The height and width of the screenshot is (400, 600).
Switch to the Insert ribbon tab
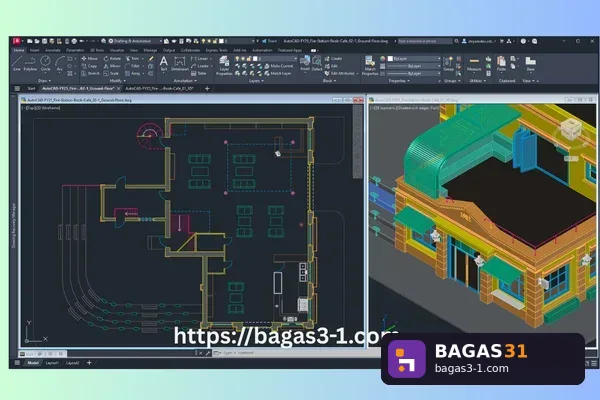pos(34,50)
